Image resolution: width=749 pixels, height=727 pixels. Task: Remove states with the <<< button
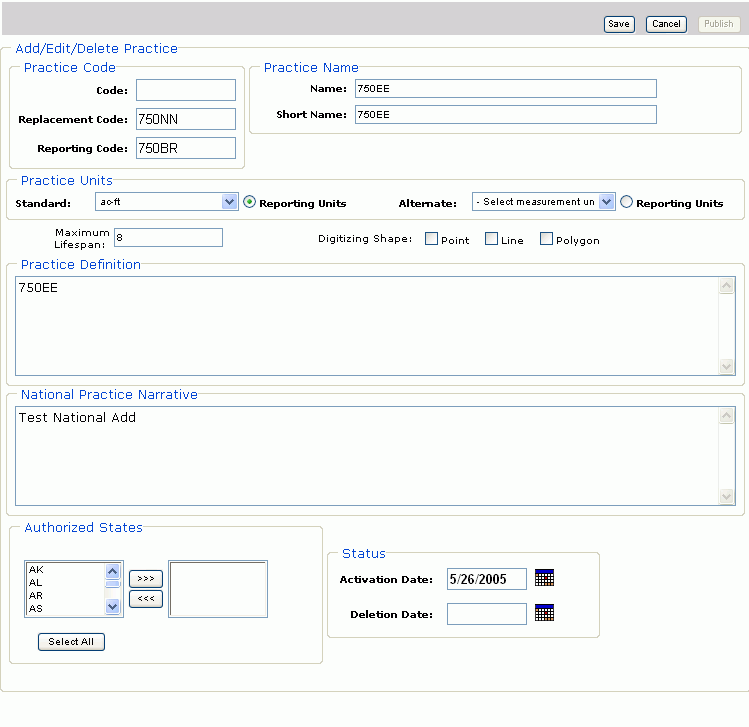pyautogui.click(x=146, y=599)
